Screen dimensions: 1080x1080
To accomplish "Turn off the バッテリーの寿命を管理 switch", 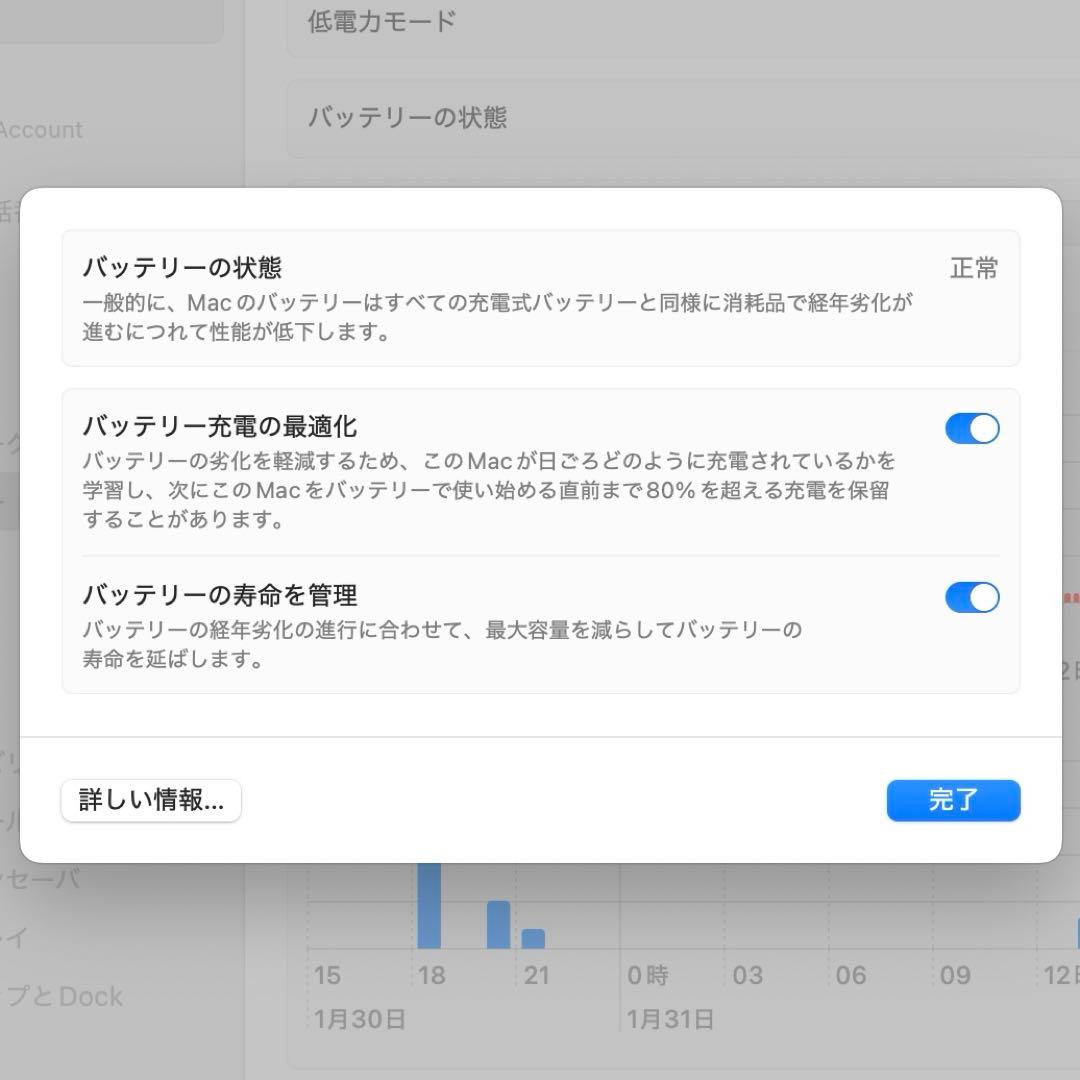I will click(x=971, y=597).
